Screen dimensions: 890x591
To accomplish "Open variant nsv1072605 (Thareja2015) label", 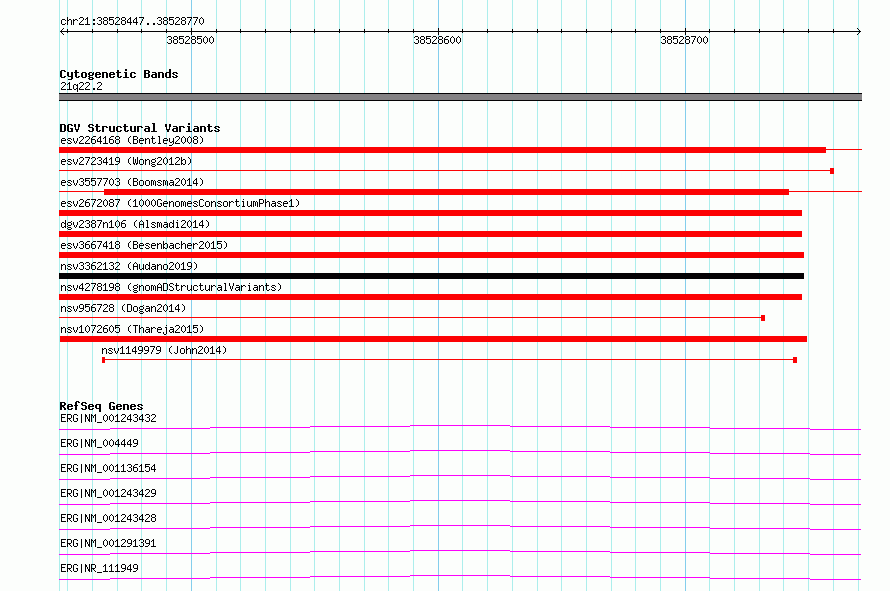I will pyautogui.click(x=132, y=329).
